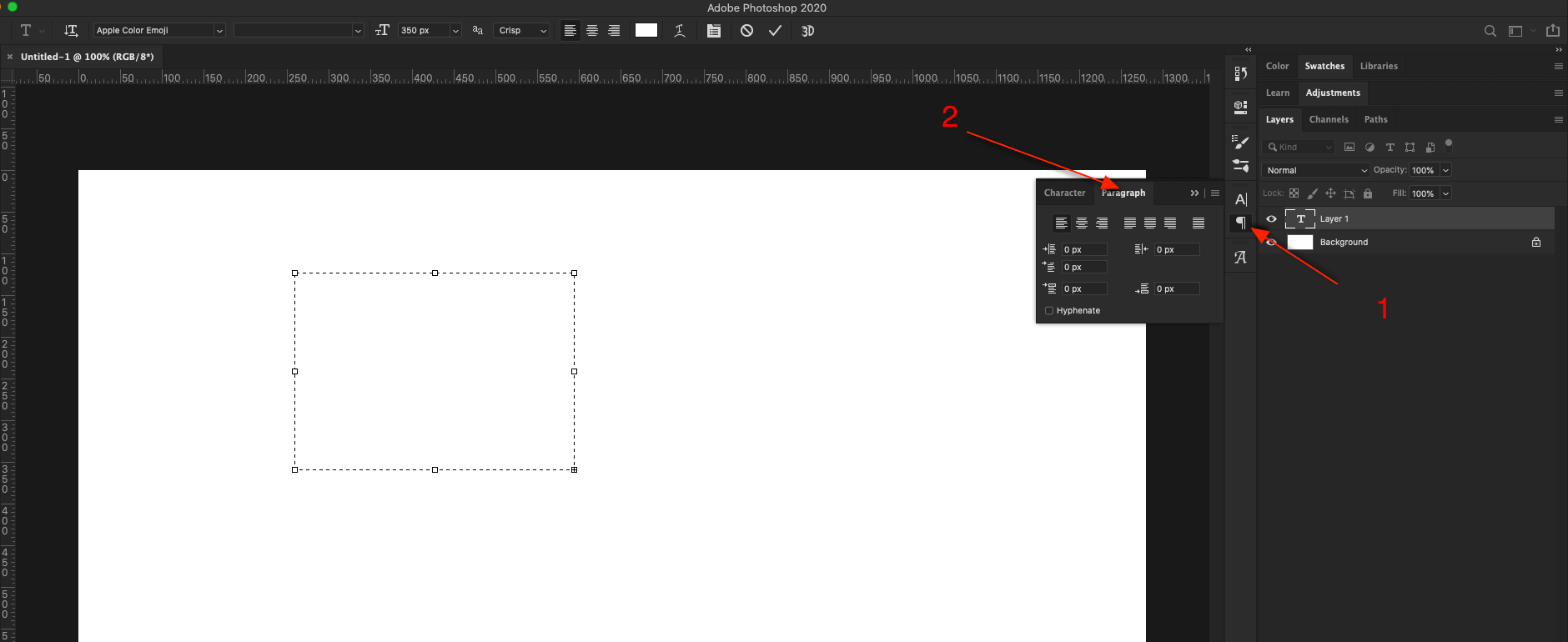
Task: Hide Layer 1 visibility
Action: click(x=1271, y=219)
